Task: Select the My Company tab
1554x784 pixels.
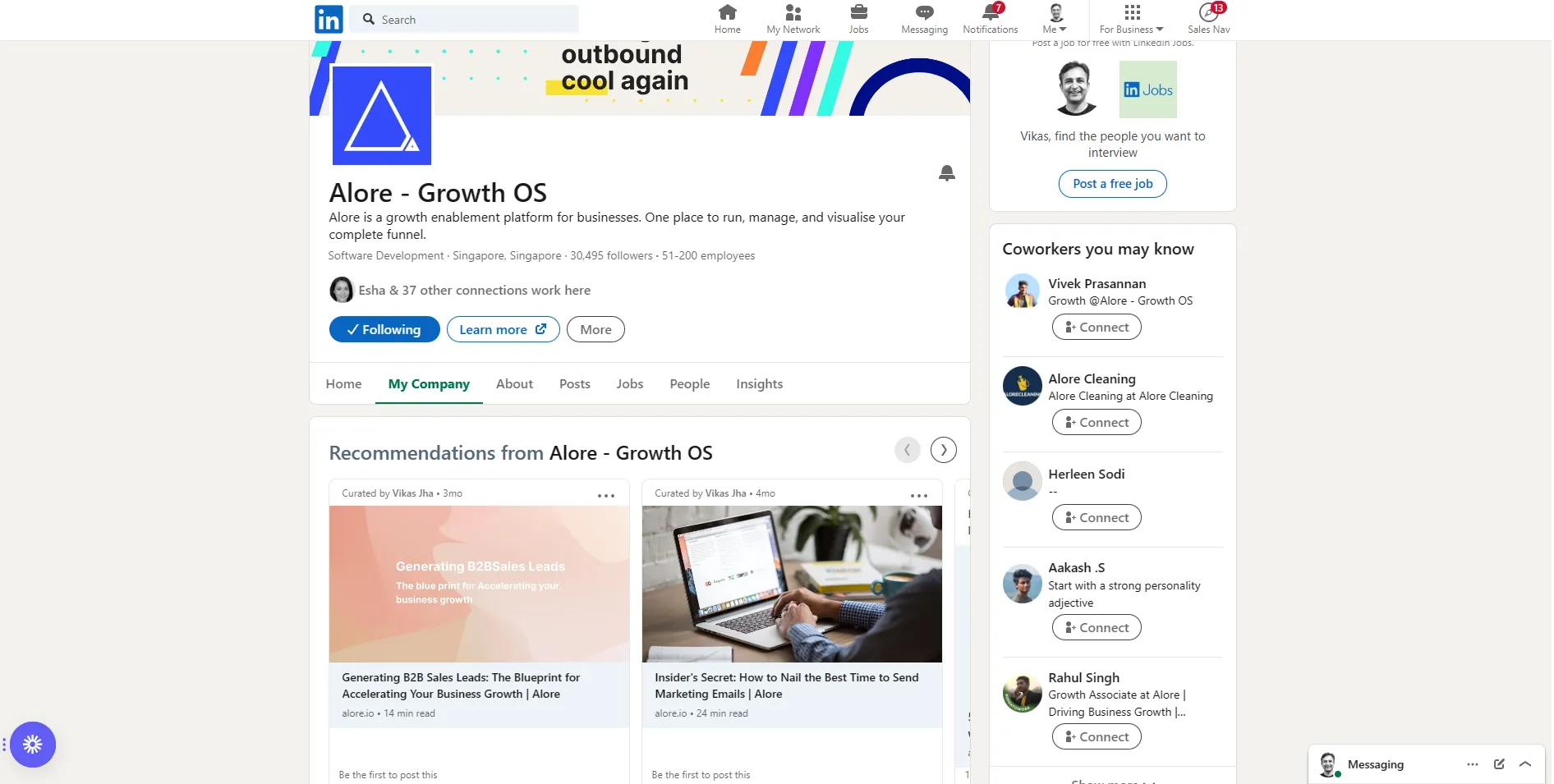Action: (x=429, y=383)
